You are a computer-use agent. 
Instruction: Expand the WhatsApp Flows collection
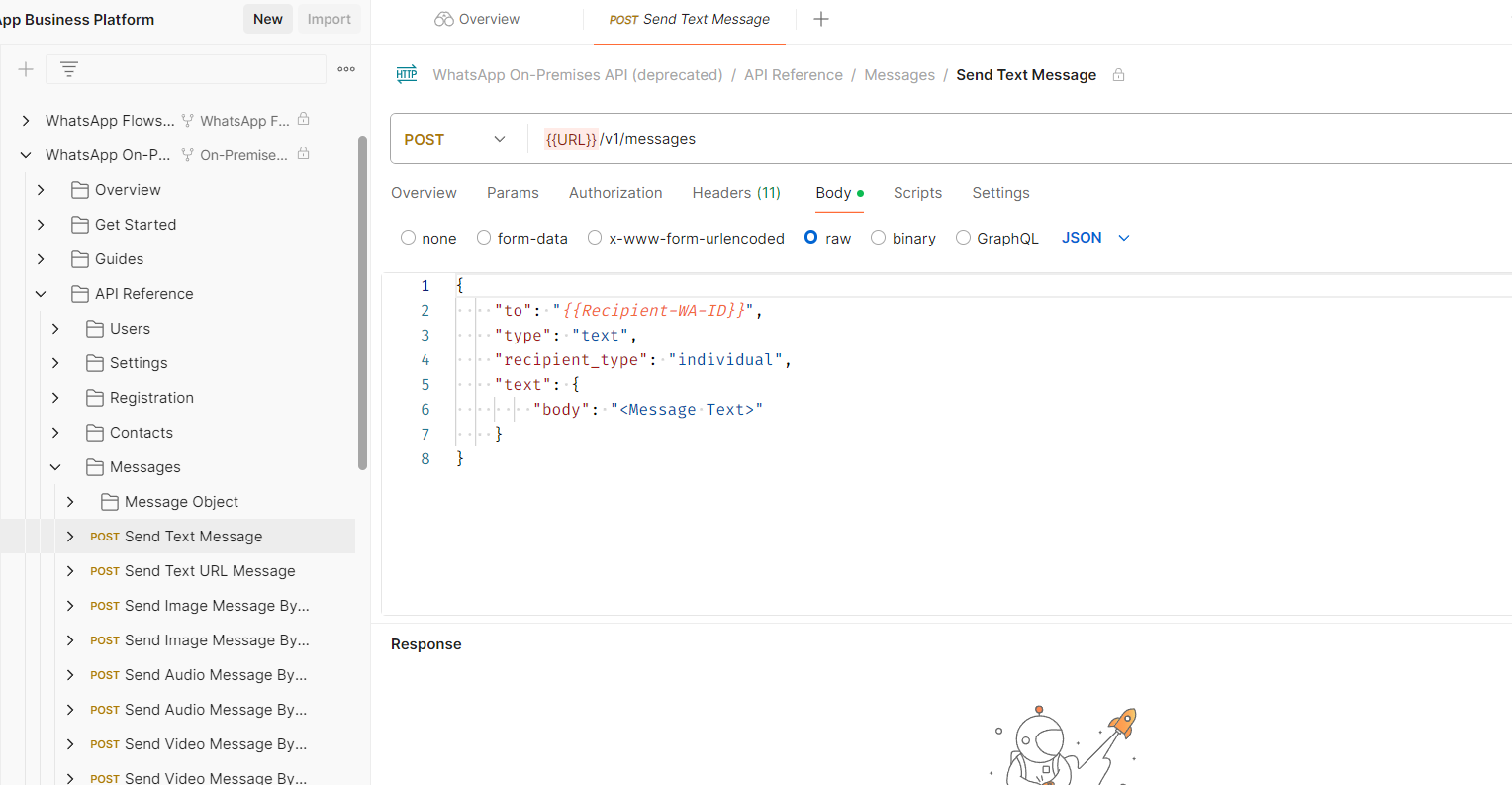click(x=26, y=121)
